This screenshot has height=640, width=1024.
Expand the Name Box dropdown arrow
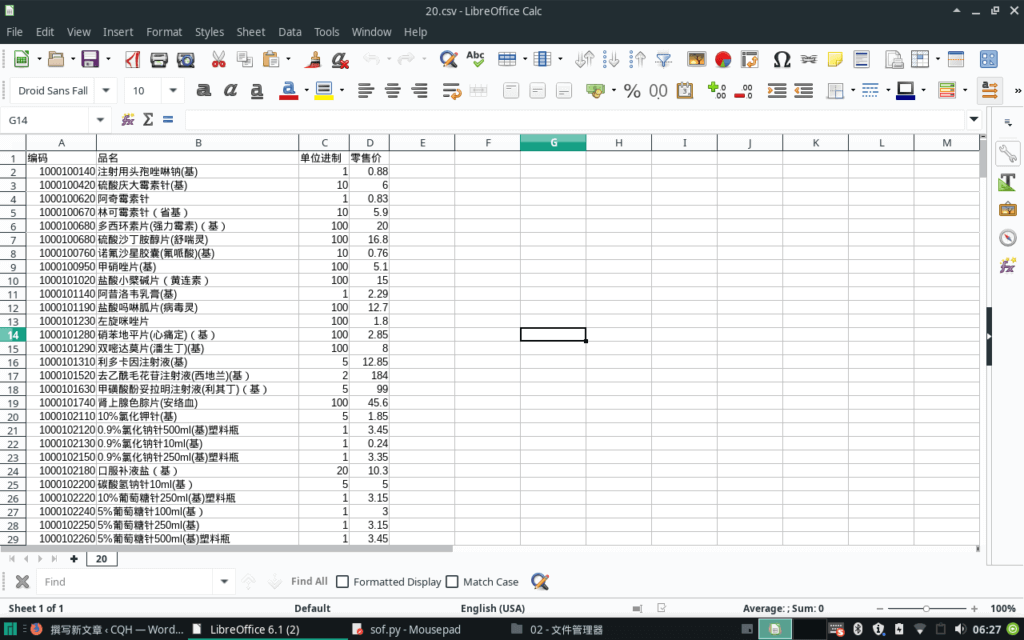(100, 120)
